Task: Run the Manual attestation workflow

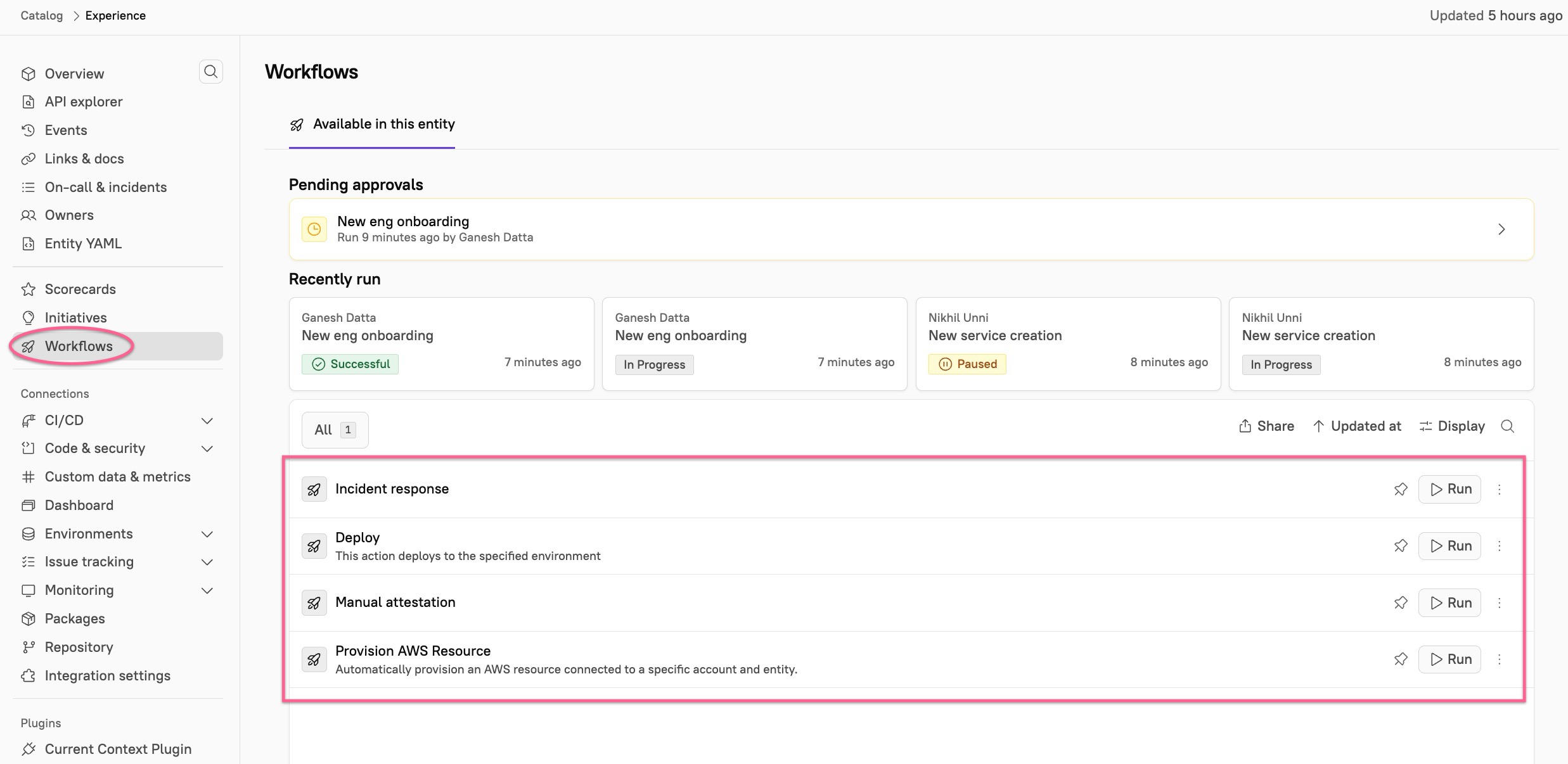Action: click(1449, 602)
